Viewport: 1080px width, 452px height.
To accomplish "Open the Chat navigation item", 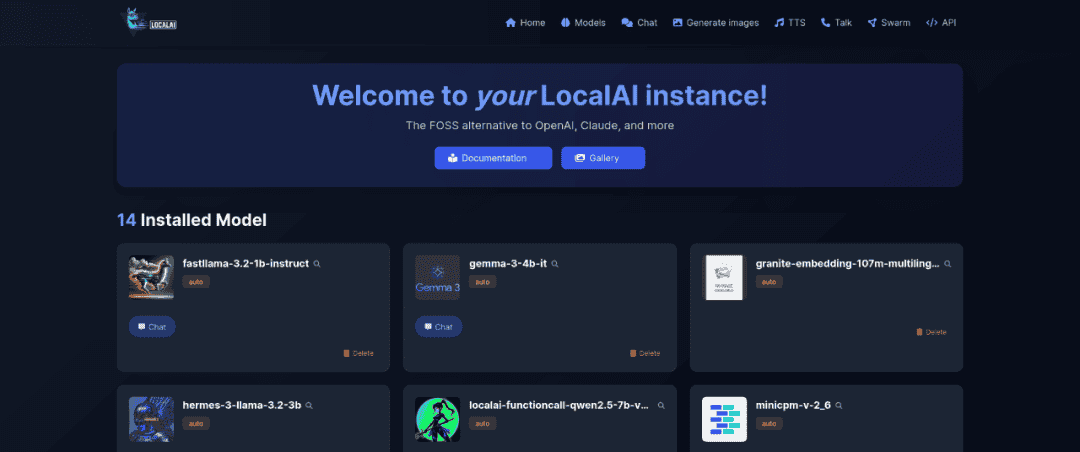I will tap(639, 23).
